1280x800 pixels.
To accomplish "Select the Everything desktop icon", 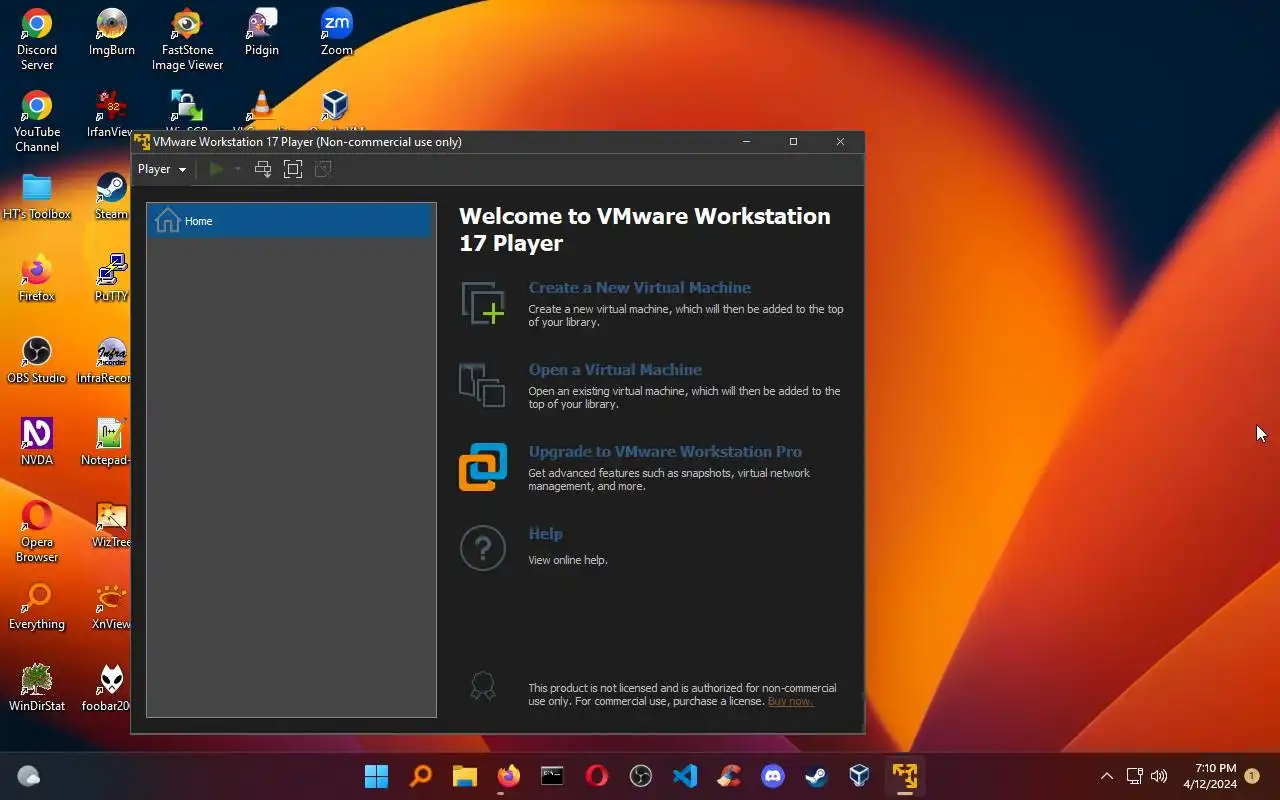I will (x=37, y=607).
